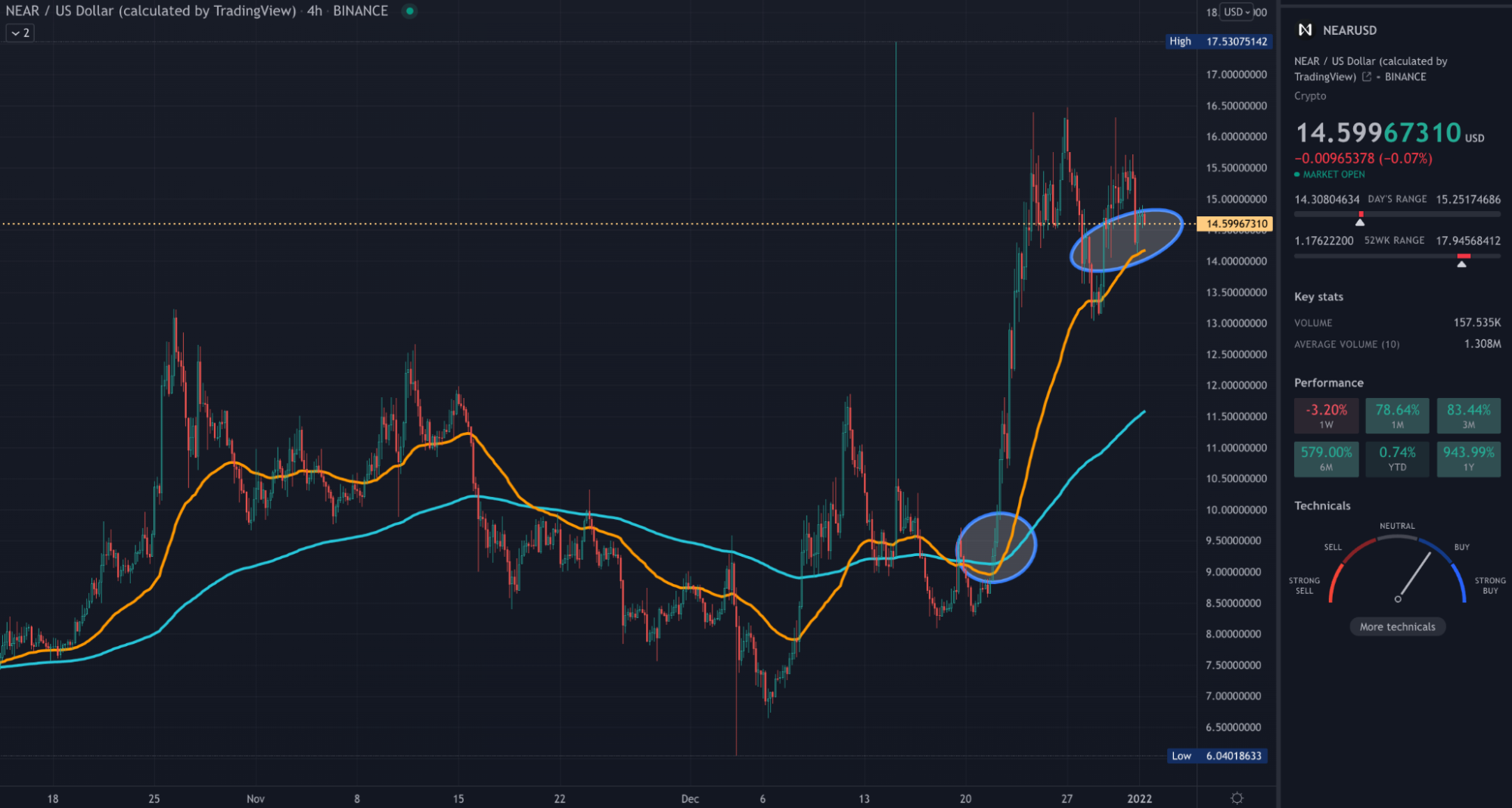Open external link icon beside TradingView
Viewport: 1512px width, 808px height.
1367,76
